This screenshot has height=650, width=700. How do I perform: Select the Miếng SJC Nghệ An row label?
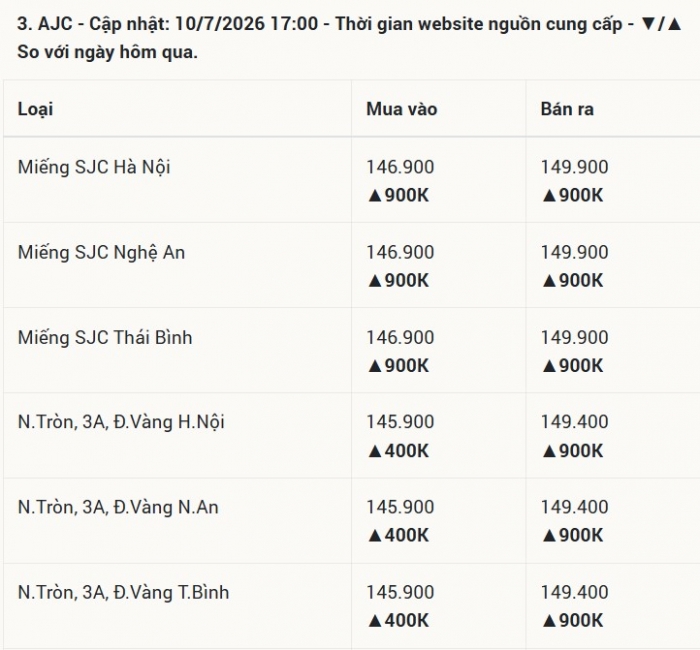click(x=101, y=253)
